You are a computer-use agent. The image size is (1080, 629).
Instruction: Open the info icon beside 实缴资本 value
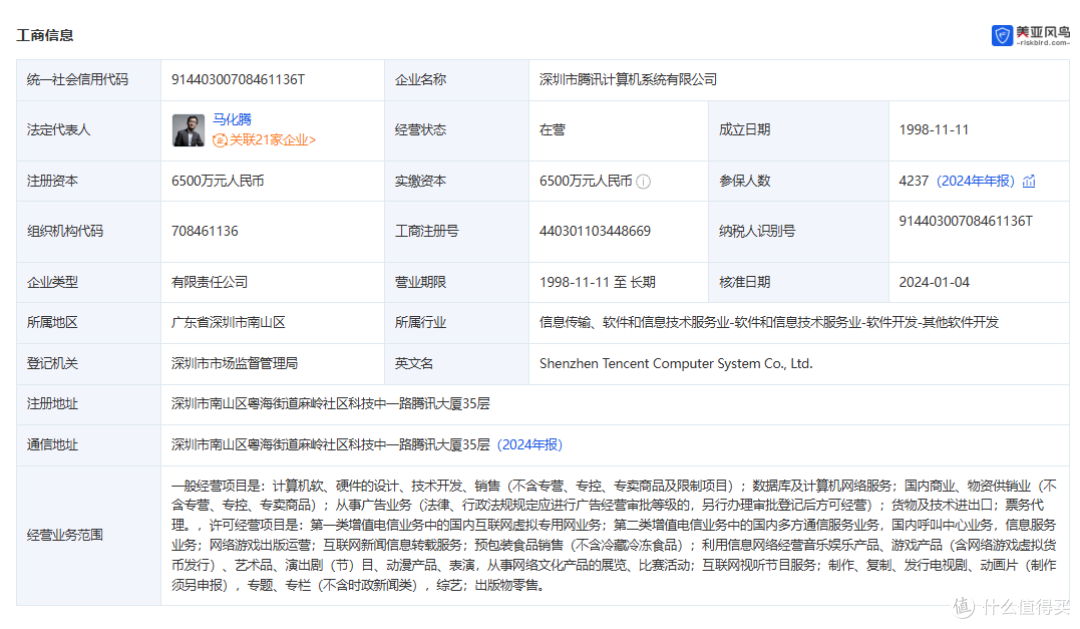[643, 181]
